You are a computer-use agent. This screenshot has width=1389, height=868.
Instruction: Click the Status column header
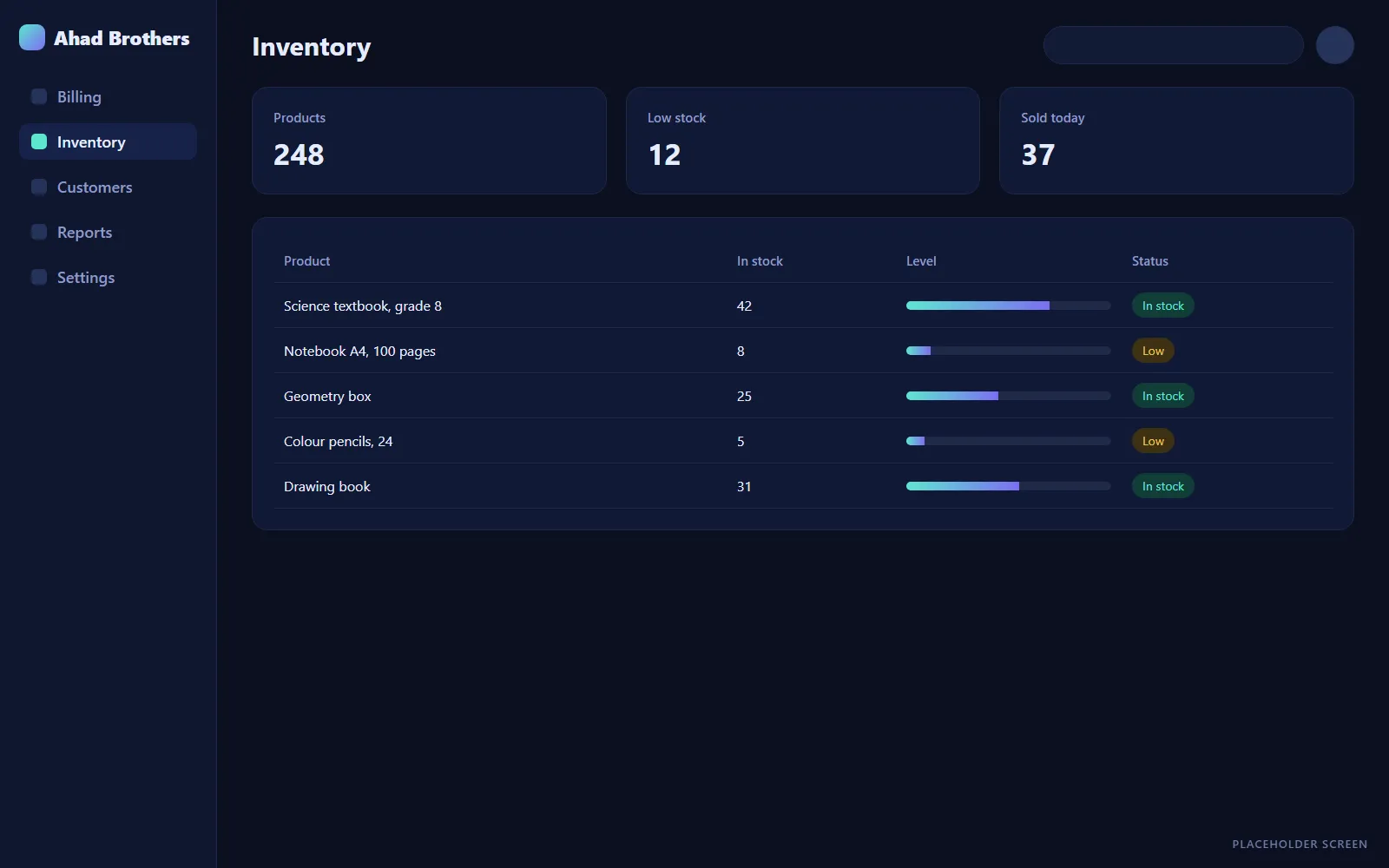pos(1150,261)
